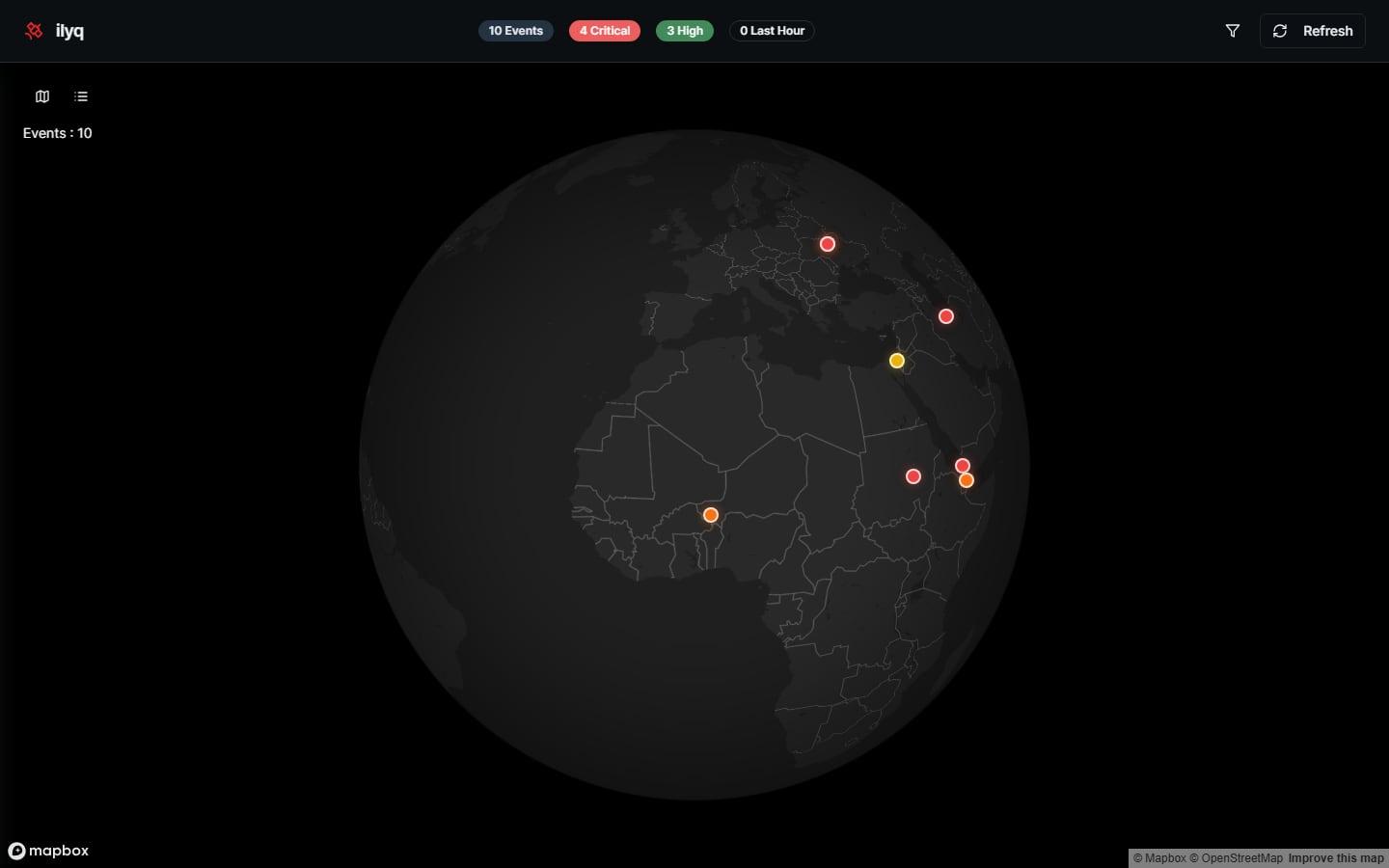1389x868 pixels.
Task: Click the ilyq app title
Action: pos(69,31)
